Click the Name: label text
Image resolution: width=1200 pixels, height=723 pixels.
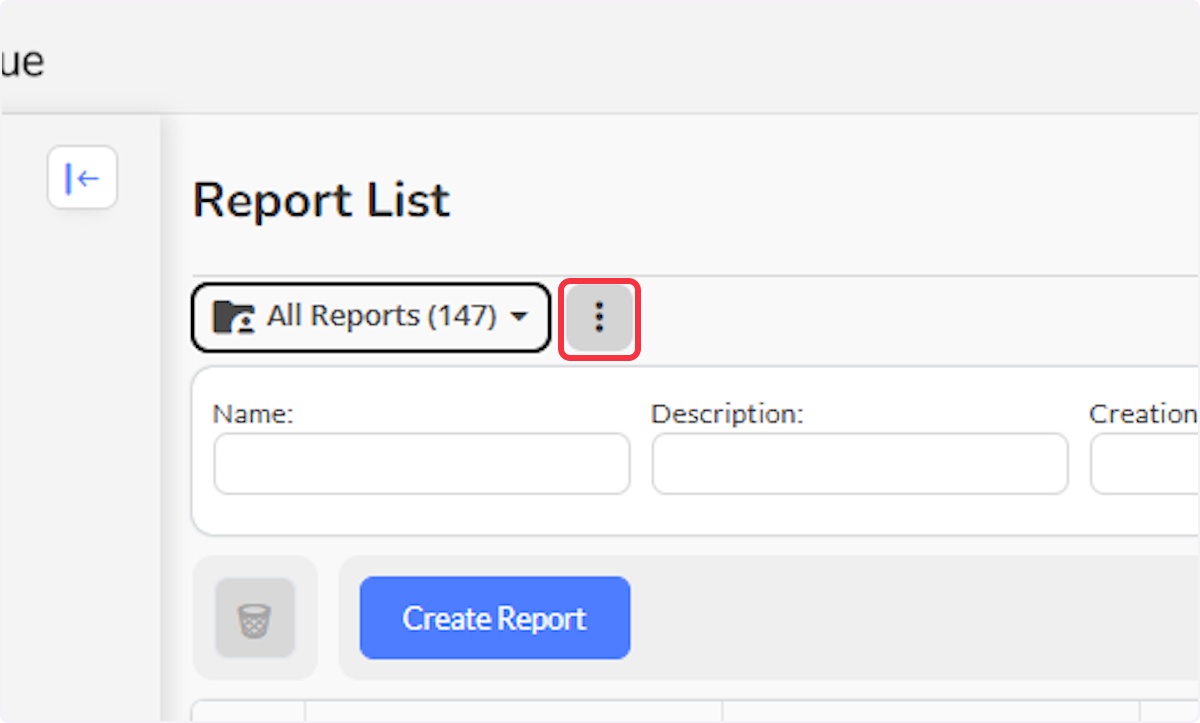(253, 414)
